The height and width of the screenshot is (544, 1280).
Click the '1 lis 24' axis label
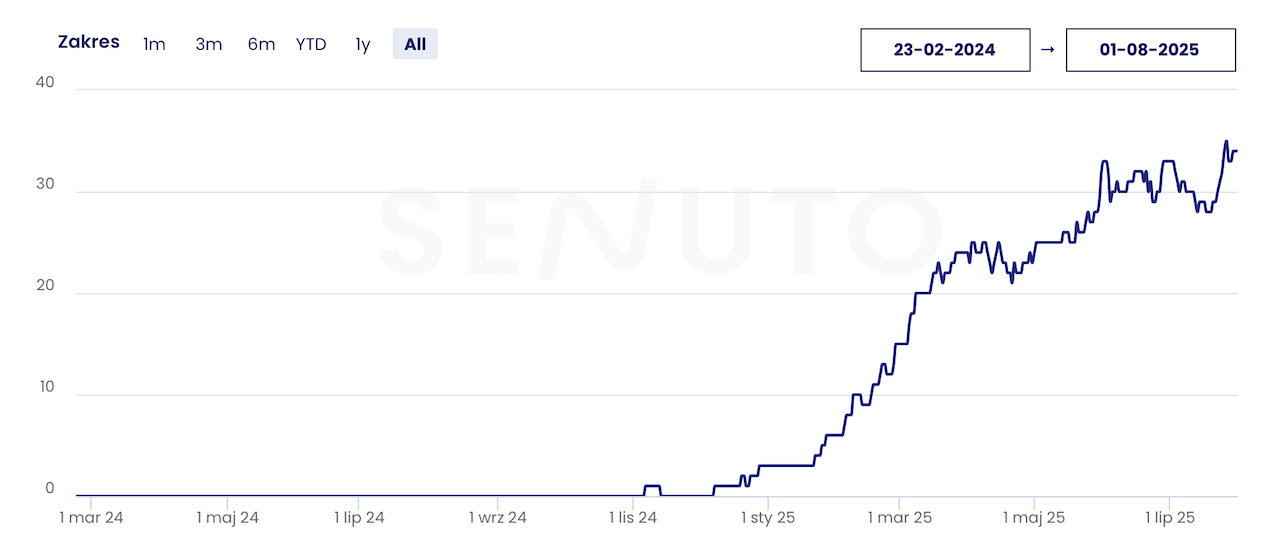[x=633, y=518]
